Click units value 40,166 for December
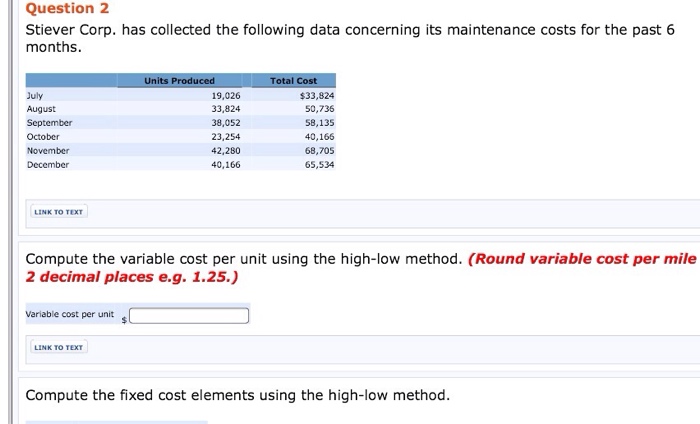 [x=226, y=165]
